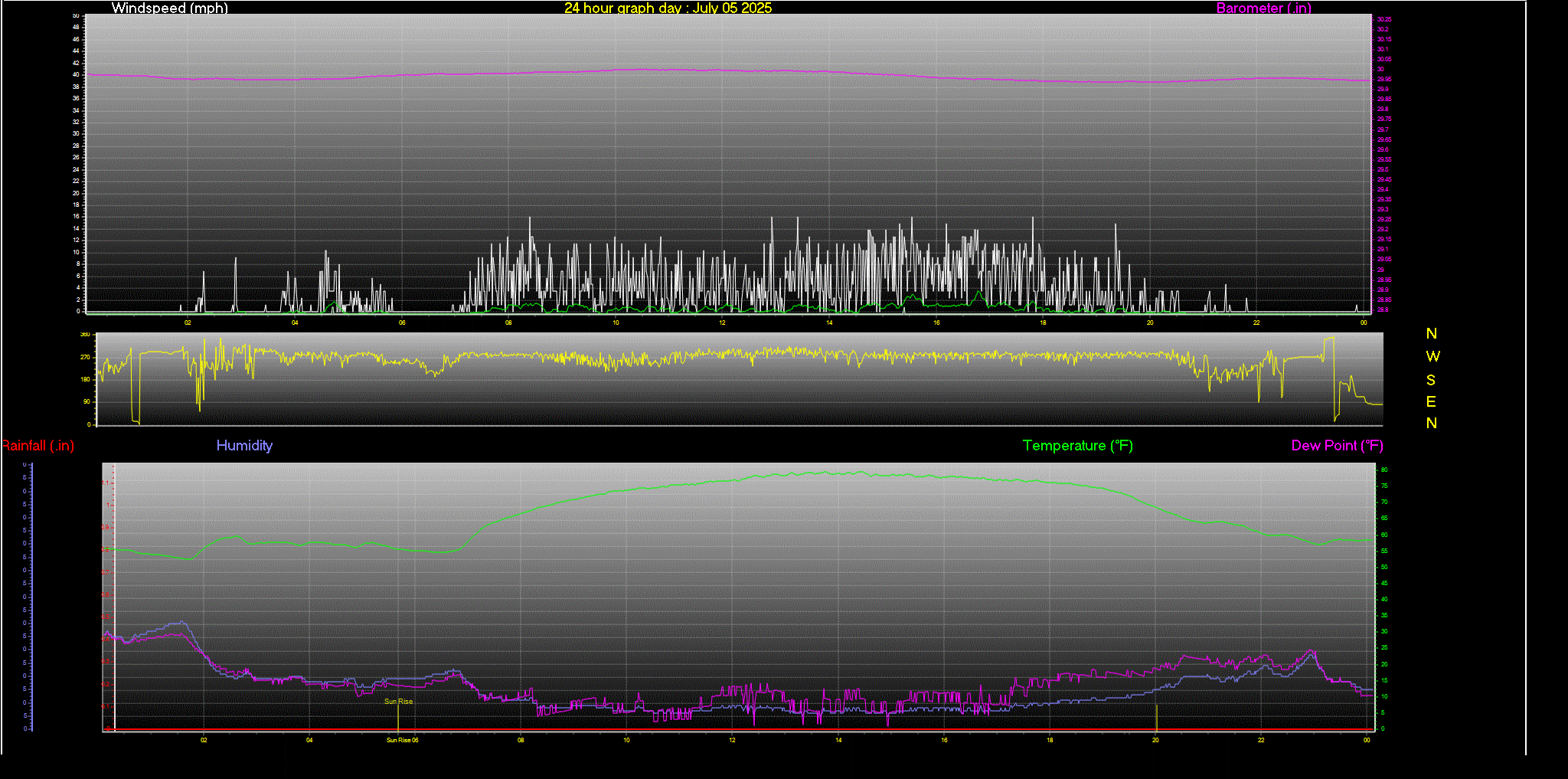Click hour "04" under the temperature graph
This screenshot has height=779, width=1568.
pyautogui.click(x=309, y=740)
